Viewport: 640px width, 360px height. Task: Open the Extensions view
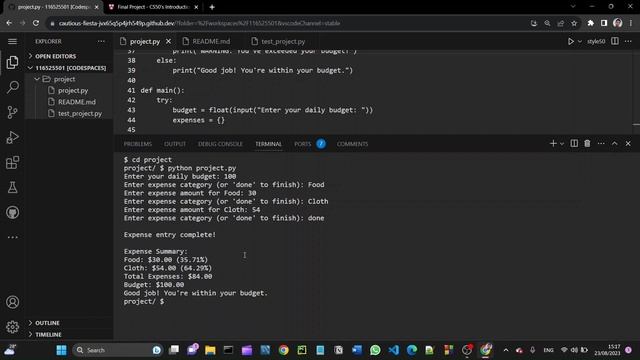tap(13, 162)
